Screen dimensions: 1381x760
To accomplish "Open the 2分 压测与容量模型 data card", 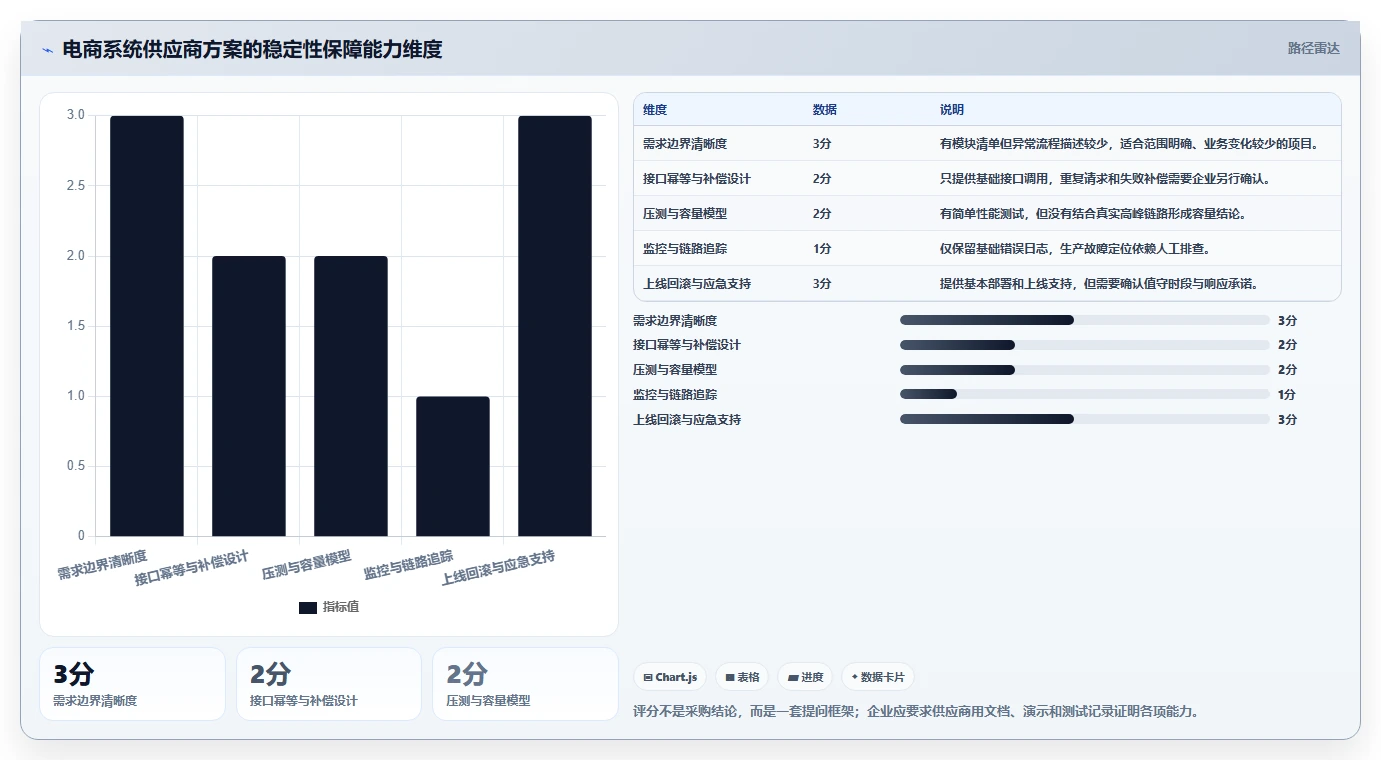I will (526, 684).
